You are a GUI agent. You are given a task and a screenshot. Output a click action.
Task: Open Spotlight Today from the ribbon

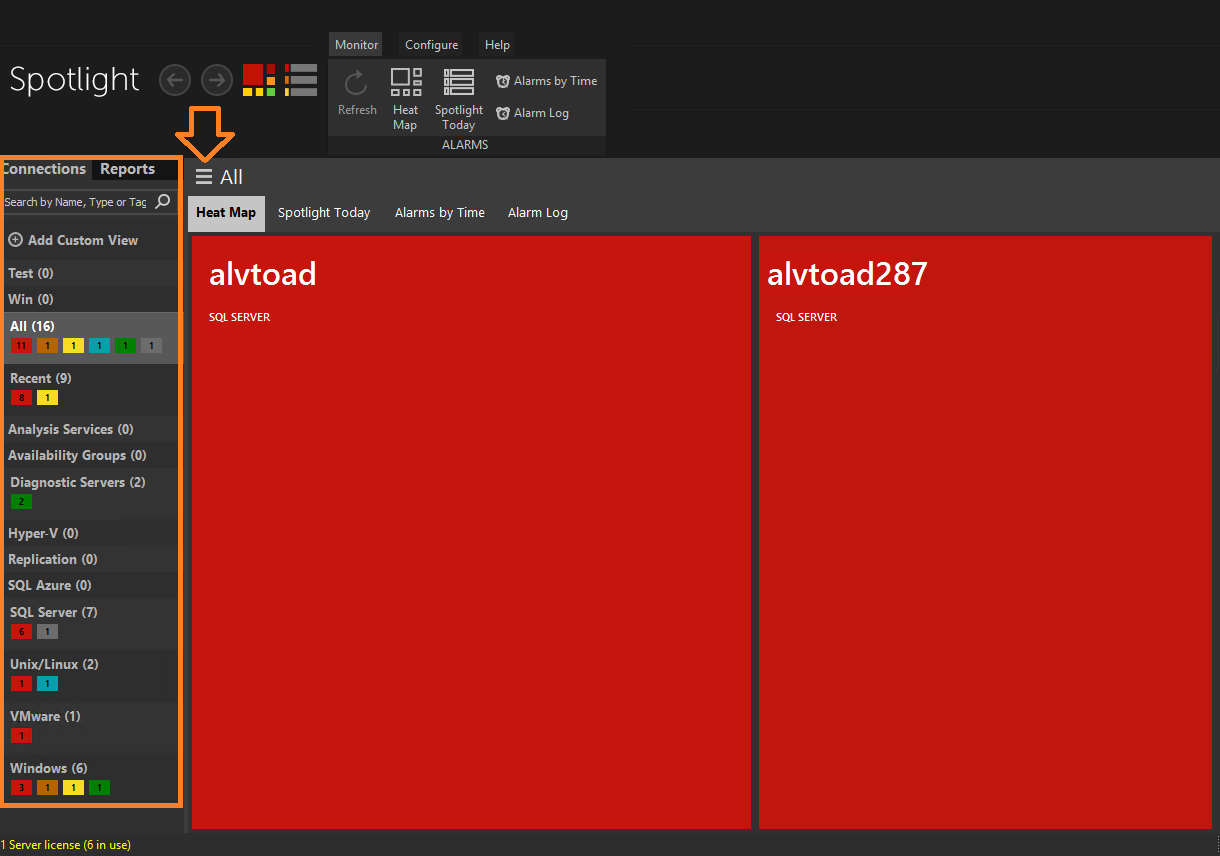pyautogui.click(x=459, y=99)
